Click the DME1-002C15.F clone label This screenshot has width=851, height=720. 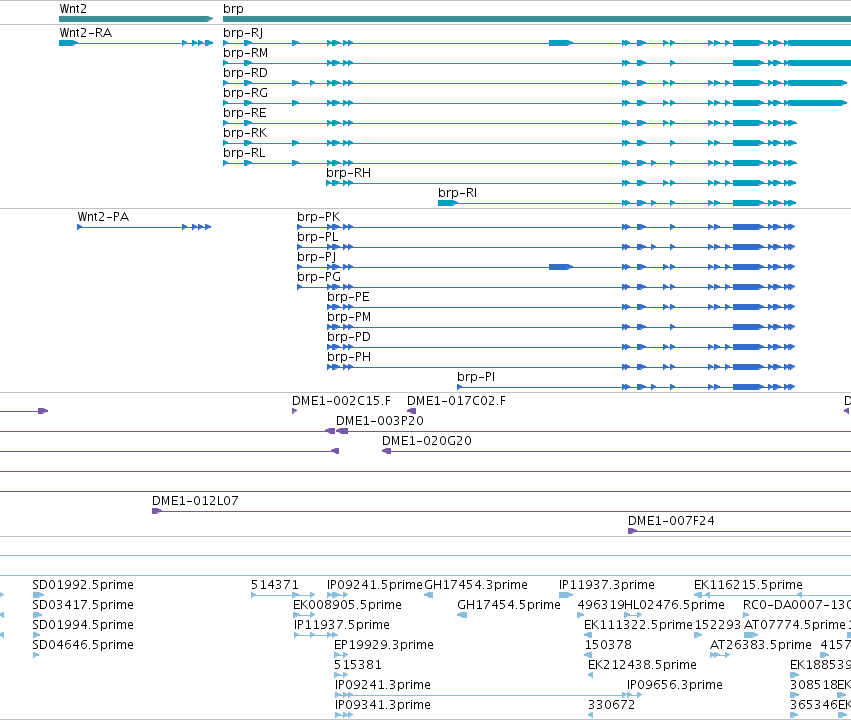click(341, 400)
